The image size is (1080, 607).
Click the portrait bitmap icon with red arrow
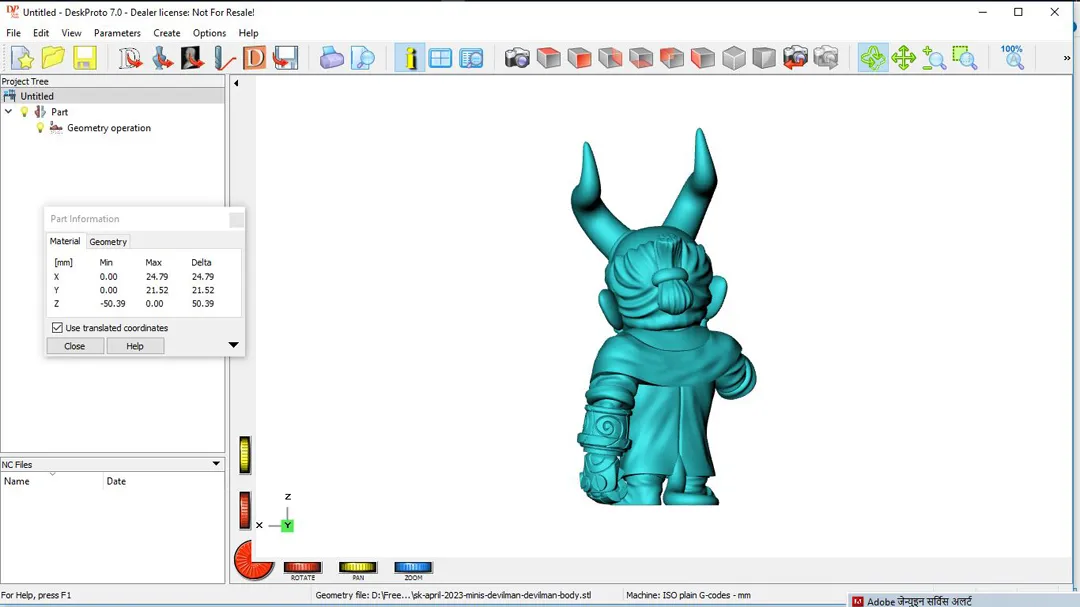[x=192, y=58]
